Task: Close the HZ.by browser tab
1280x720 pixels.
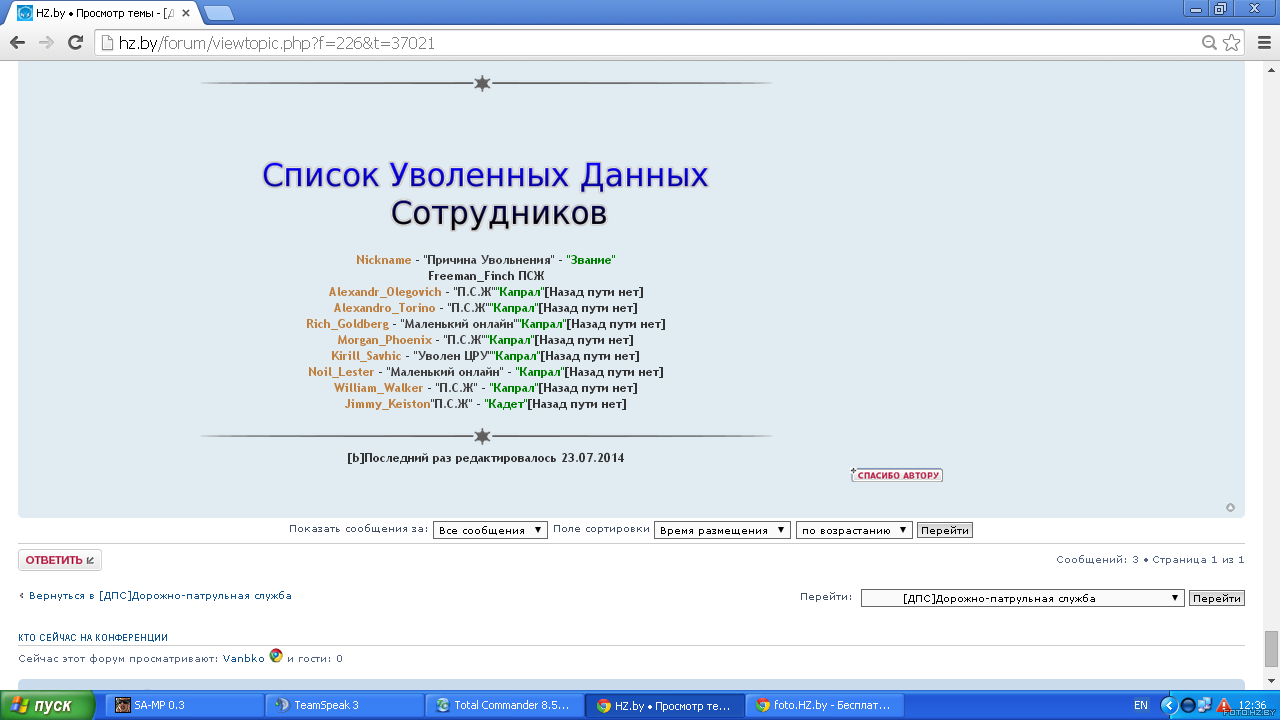Action: click(x=185, y=13)
